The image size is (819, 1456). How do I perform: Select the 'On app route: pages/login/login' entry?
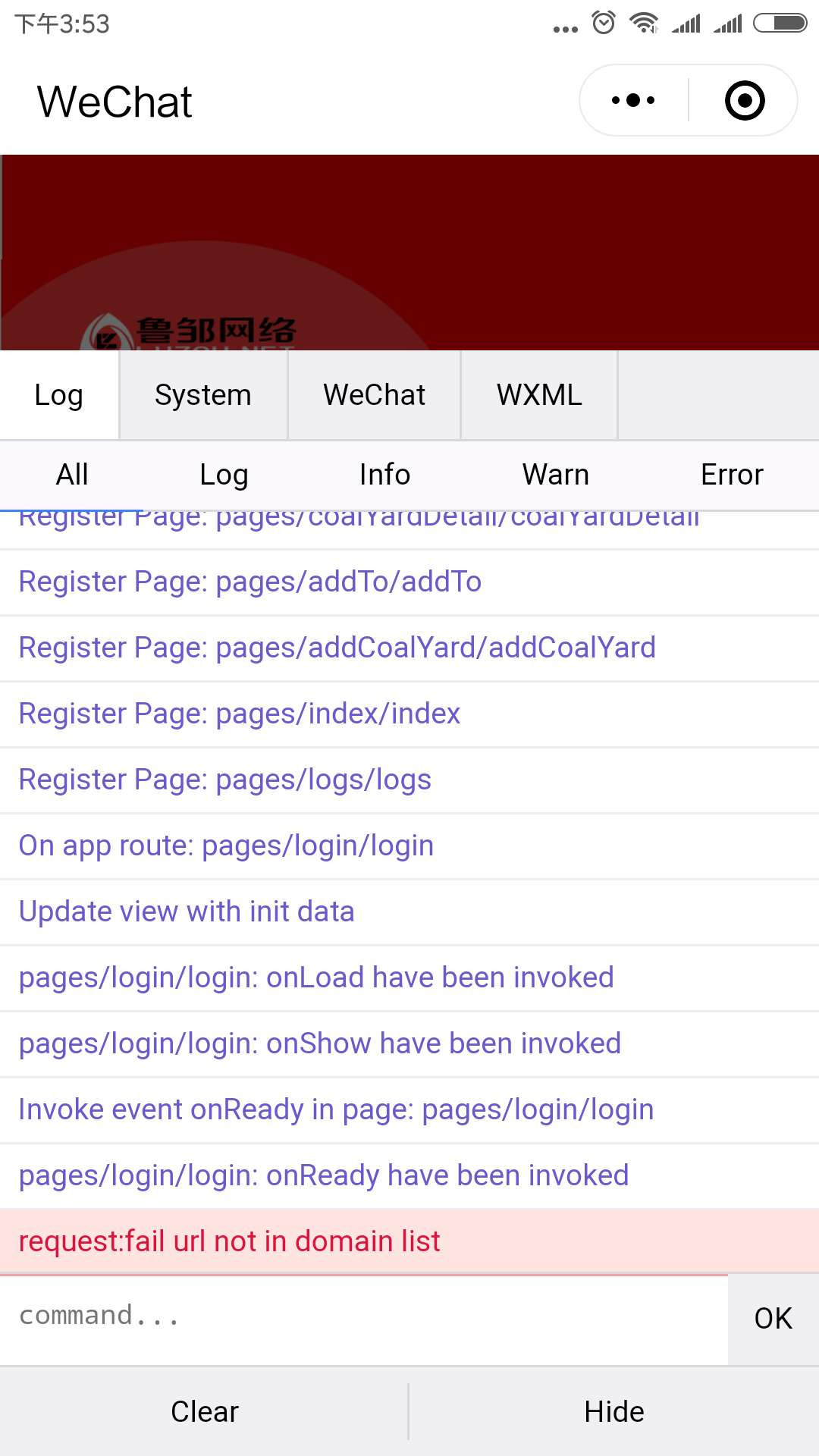(x=409, y=846)
